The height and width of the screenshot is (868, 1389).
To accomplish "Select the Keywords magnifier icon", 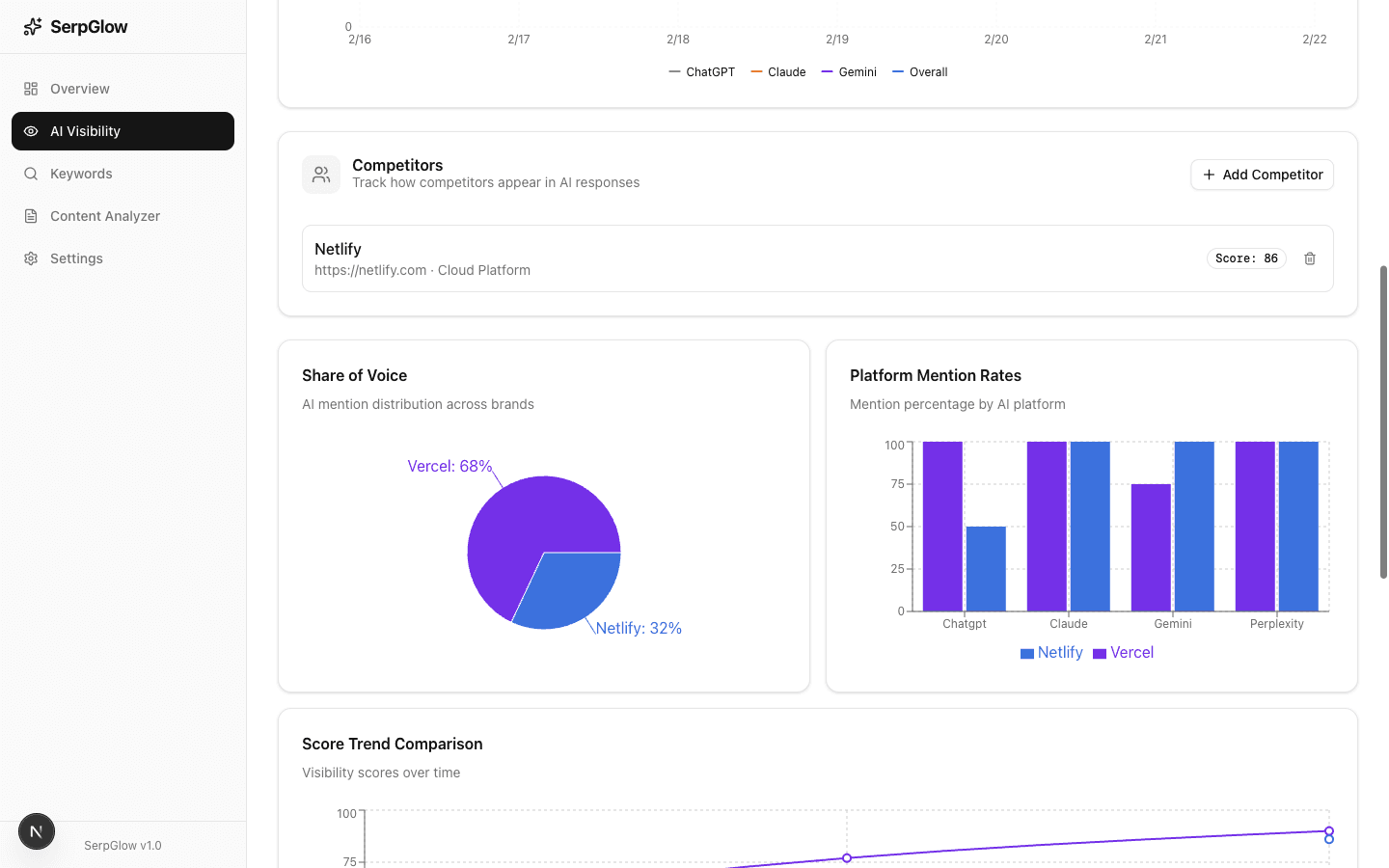I will click(x=30, y=173).
